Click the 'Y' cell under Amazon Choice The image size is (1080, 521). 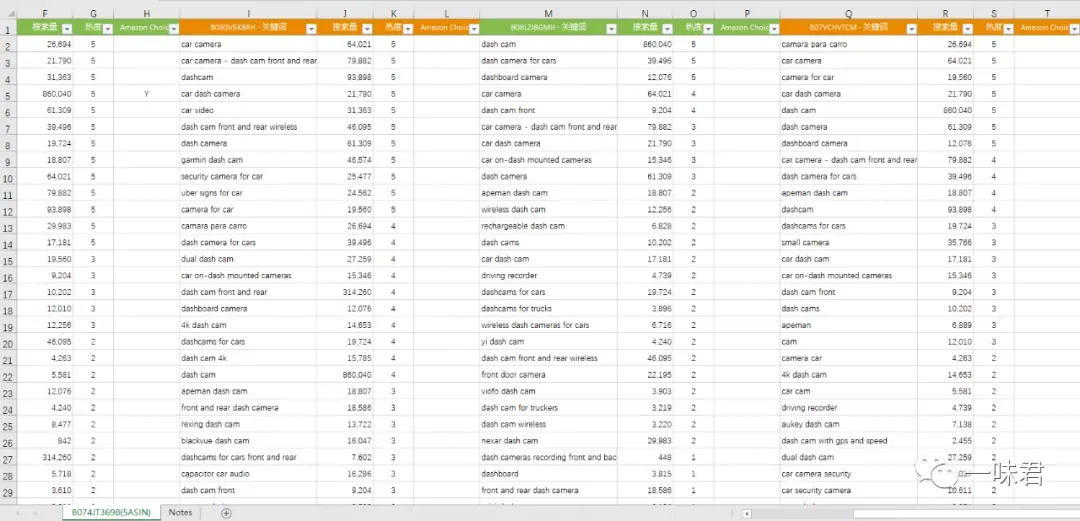pos(147,94)
